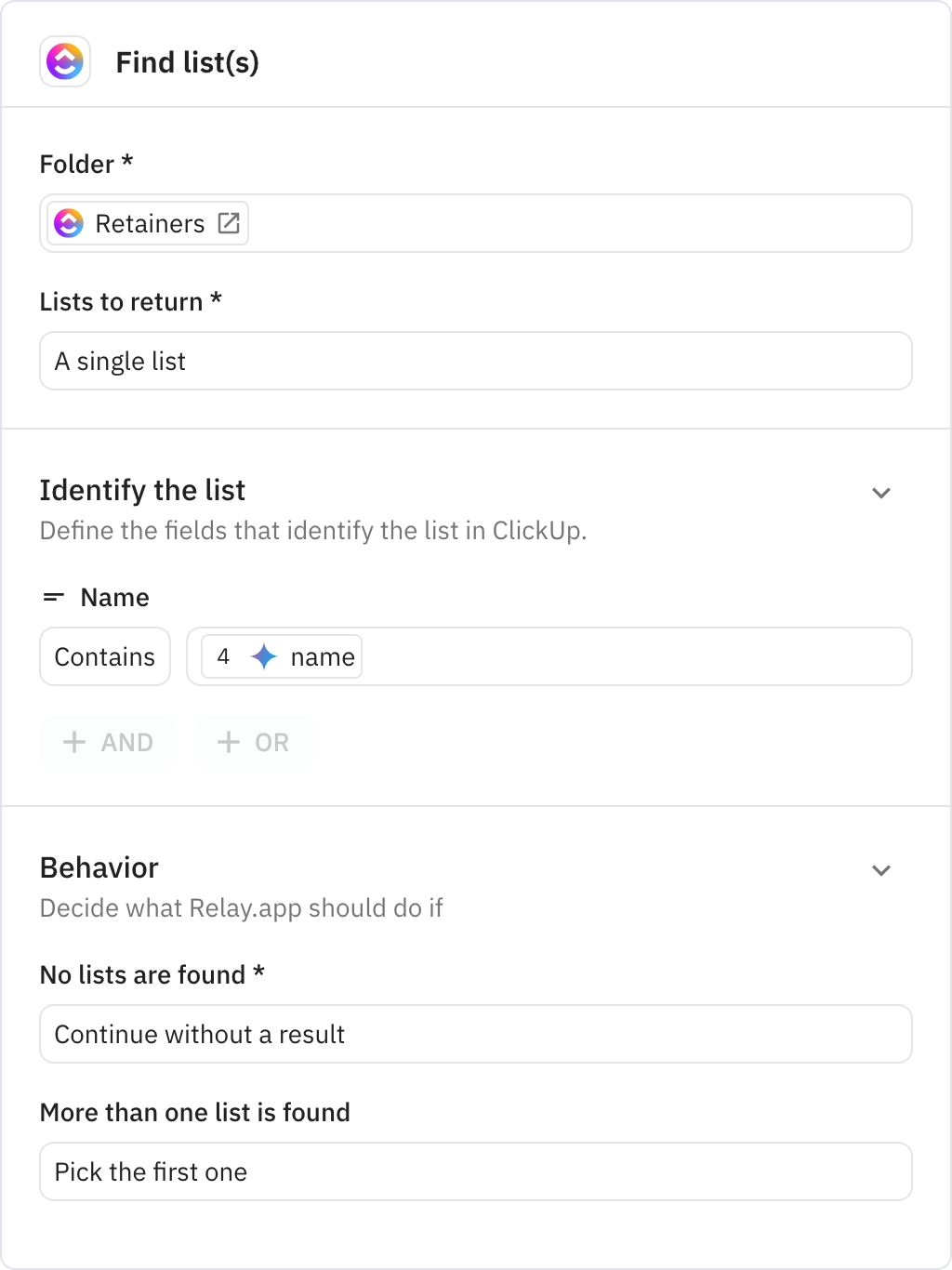Image resolution: width=952 pixels, height=1270 pixels.
Task: Open the "No lists are found" behavior dropdown
Action: coord(475,1034)
